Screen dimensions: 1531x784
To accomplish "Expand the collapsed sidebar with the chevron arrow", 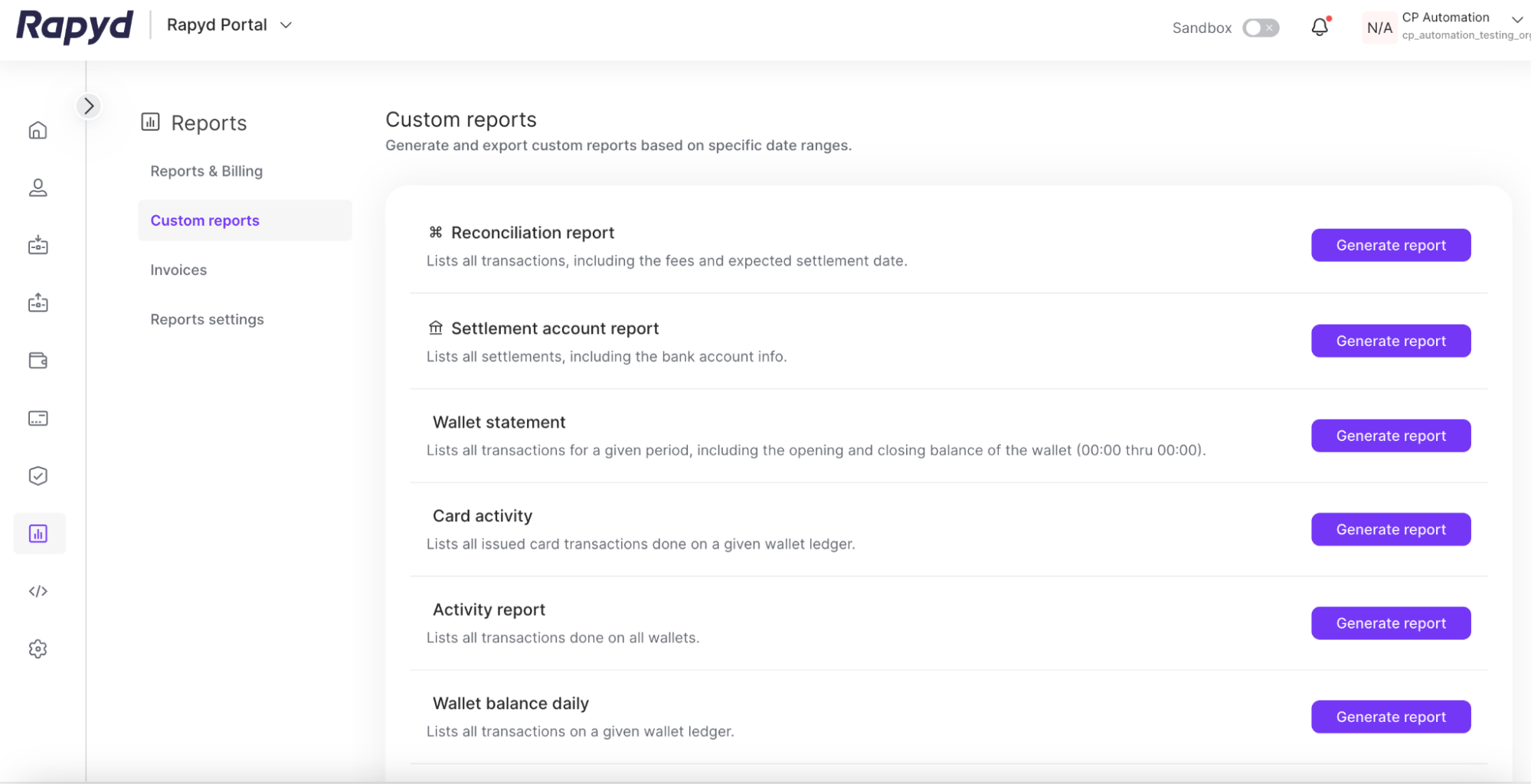I will (88, 106).
